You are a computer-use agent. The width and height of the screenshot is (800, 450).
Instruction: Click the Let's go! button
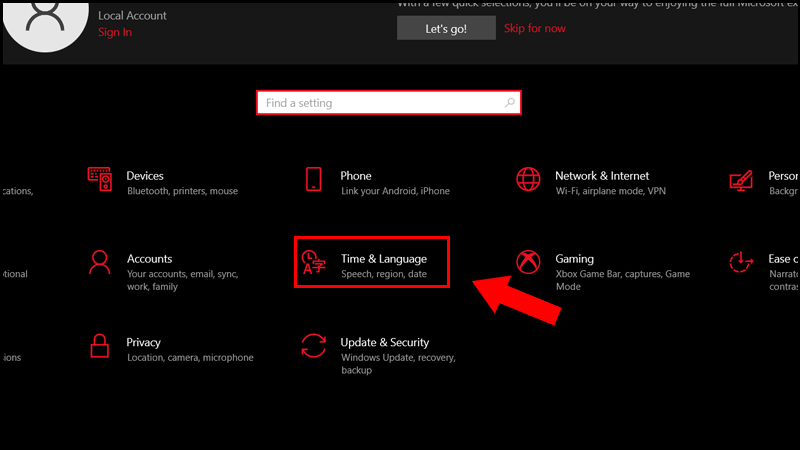[446, 28]
